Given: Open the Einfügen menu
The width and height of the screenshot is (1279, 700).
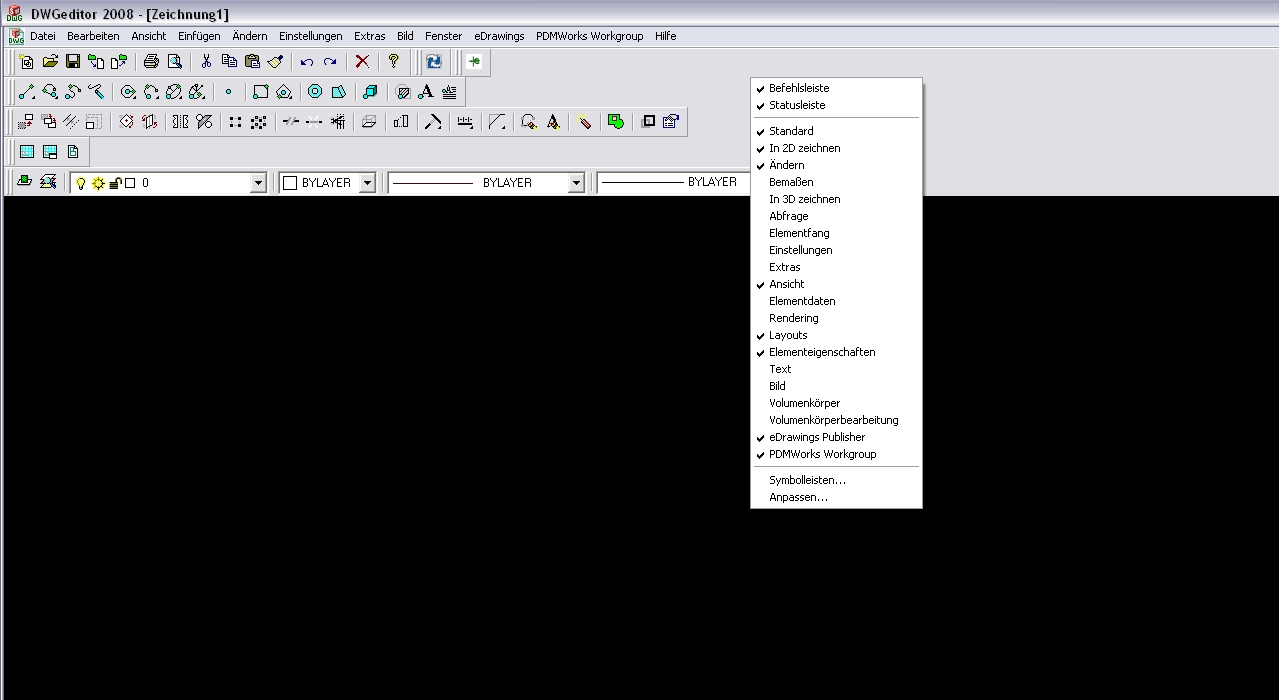Looking at the screenshot, I should (199, 36).
